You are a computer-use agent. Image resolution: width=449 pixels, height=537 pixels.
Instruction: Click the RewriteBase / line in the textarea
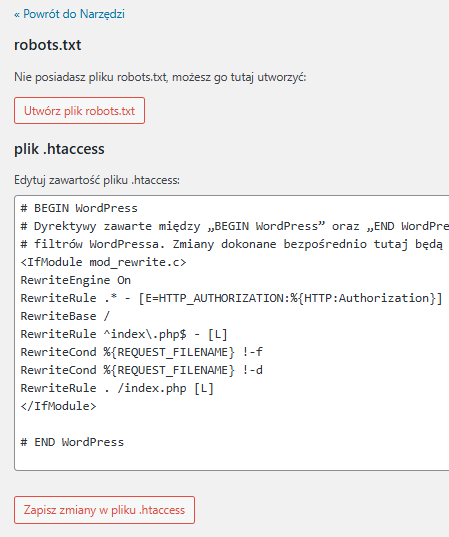pos(65,316)
